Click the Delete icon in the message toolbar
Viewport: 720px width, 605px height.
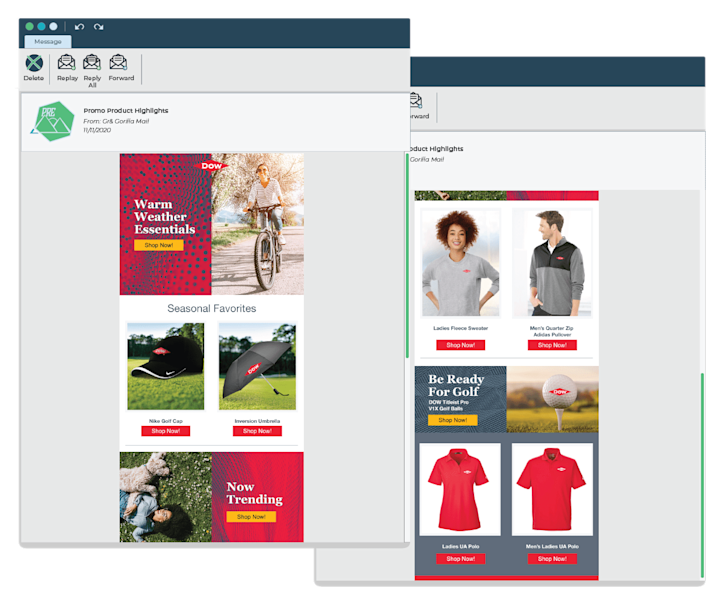tap(34, 63)
